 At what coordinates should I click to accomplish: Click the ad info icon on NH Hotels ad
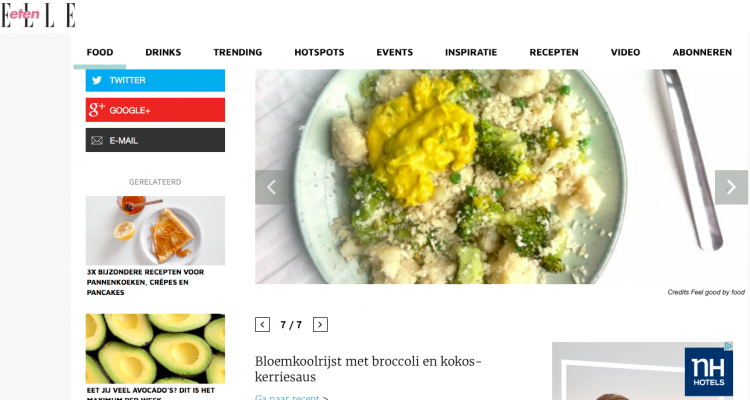[728, 346]
